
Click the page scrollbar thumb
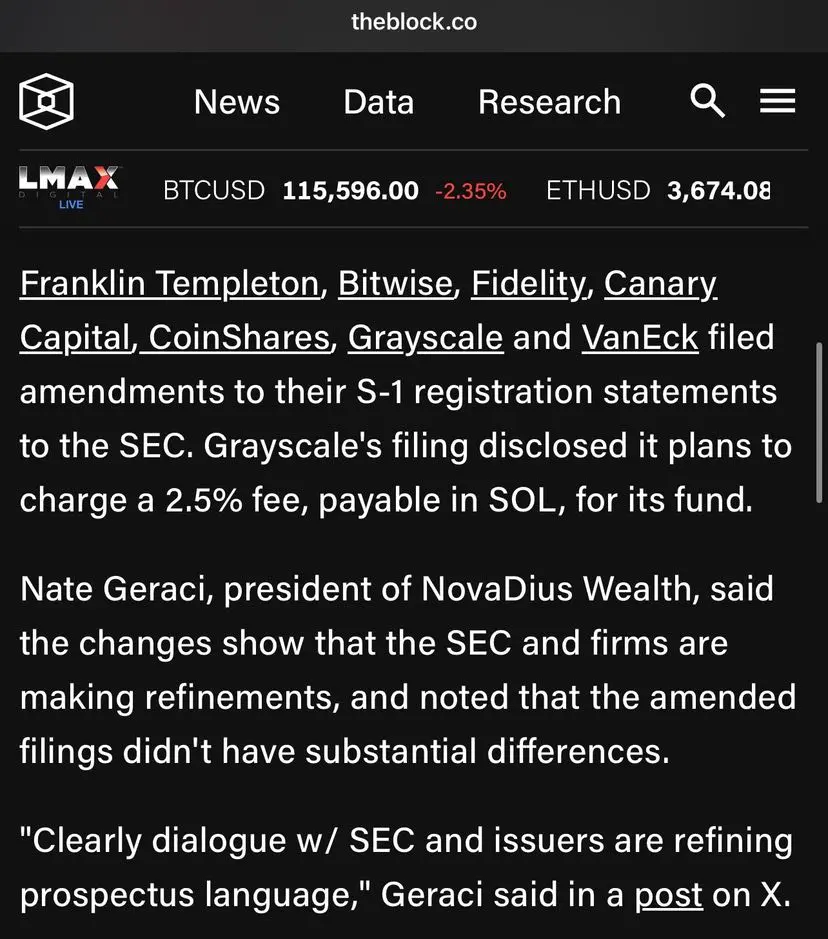point(819,422)
